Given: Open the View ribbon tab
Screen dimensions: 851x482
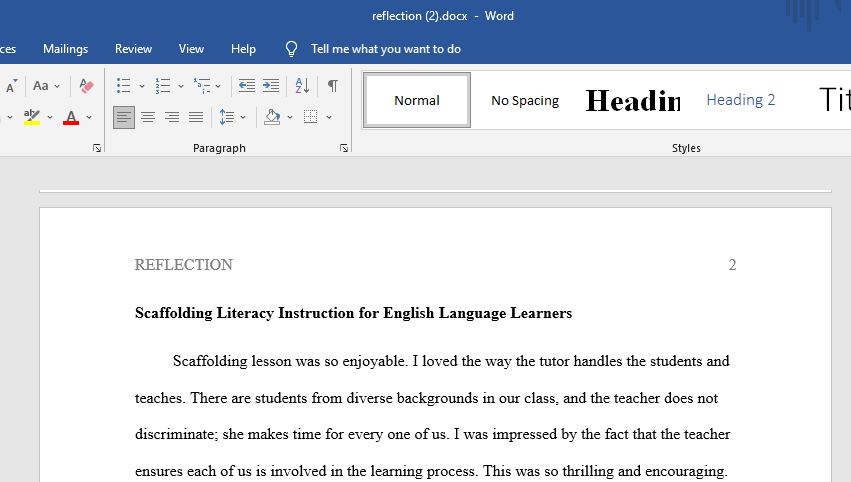Looking at the screenshot, I should (x=192, y=49).
